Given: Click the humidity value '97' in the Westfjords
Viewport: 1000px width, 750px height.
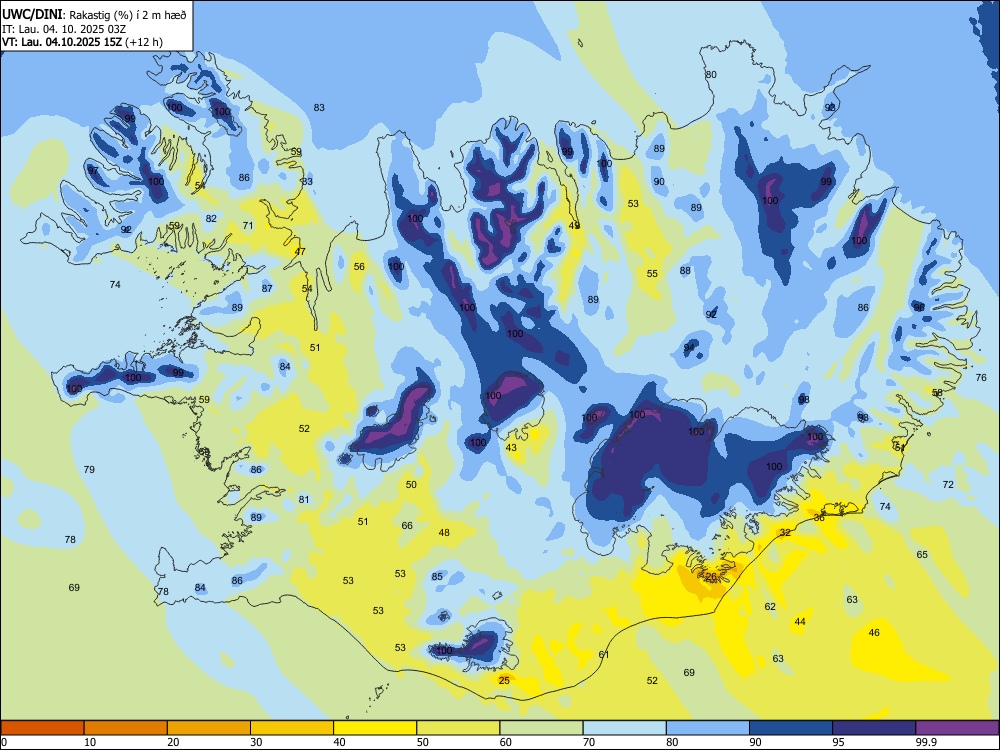Looking at the screenshot, I should pyautogui.click(x=92, y=170).
